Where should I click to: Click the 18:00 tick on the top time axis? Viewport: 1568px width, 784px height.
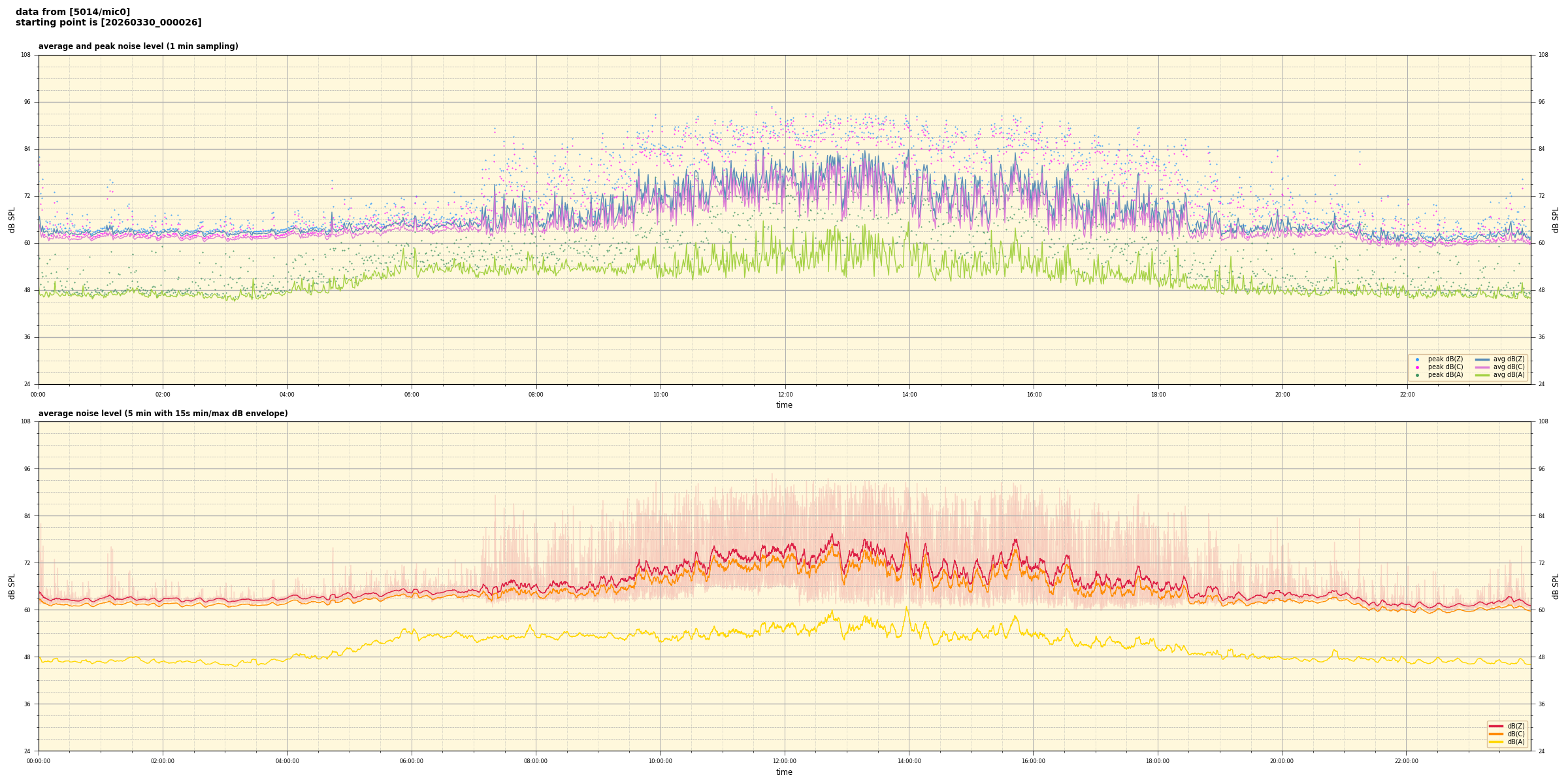click(1158, 395)
